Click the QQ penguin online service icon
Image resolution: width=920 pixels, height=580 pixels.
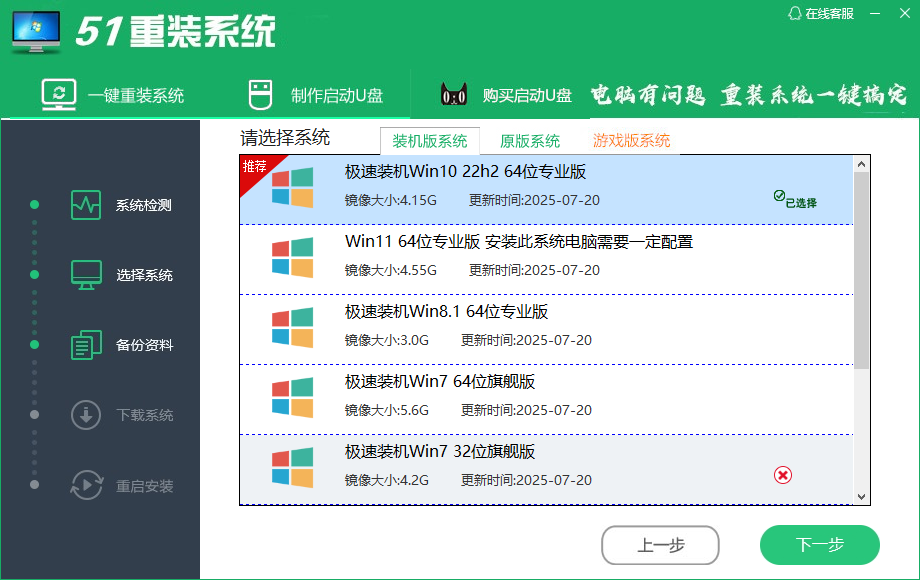[x=795, y=14]
